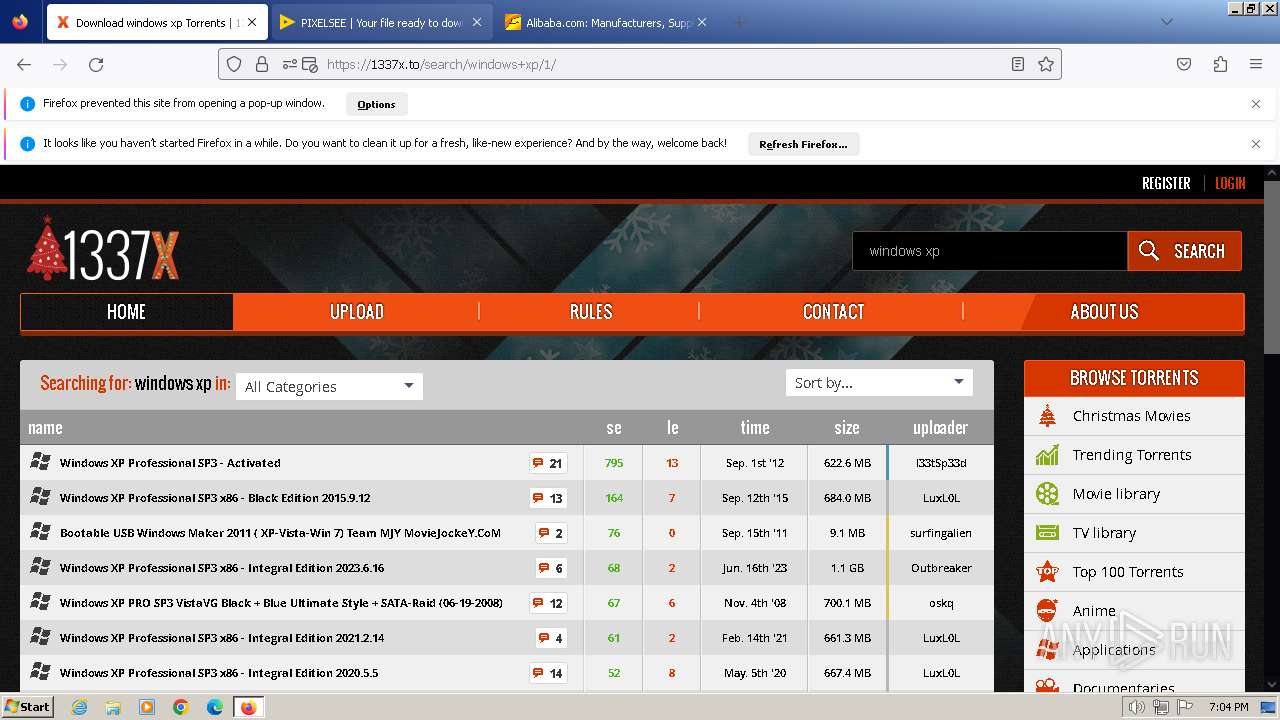Image resolution: width=1280 pixels, height=720 pixels.
Task: Close the PIXELSEE tab
Action: tap(476, 22)
